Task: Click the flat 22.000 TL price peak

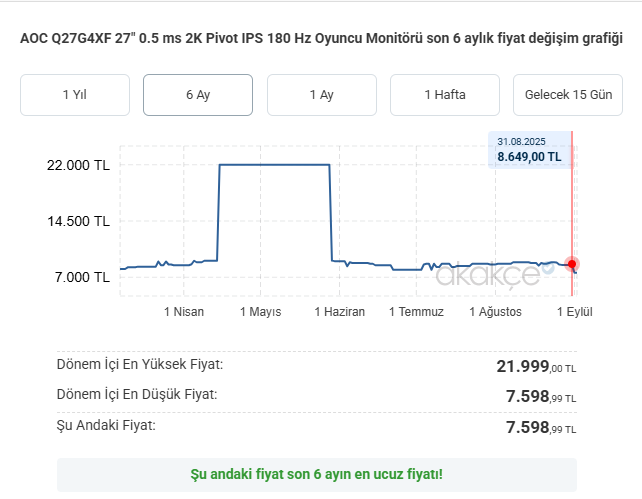Action: [x=274, y=165]
